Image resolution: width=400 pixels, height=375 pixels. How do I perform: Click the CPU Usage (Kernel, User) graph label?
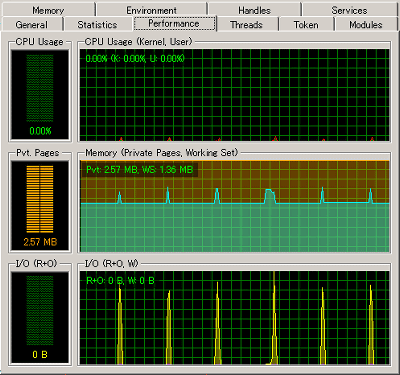coord(139,42)
